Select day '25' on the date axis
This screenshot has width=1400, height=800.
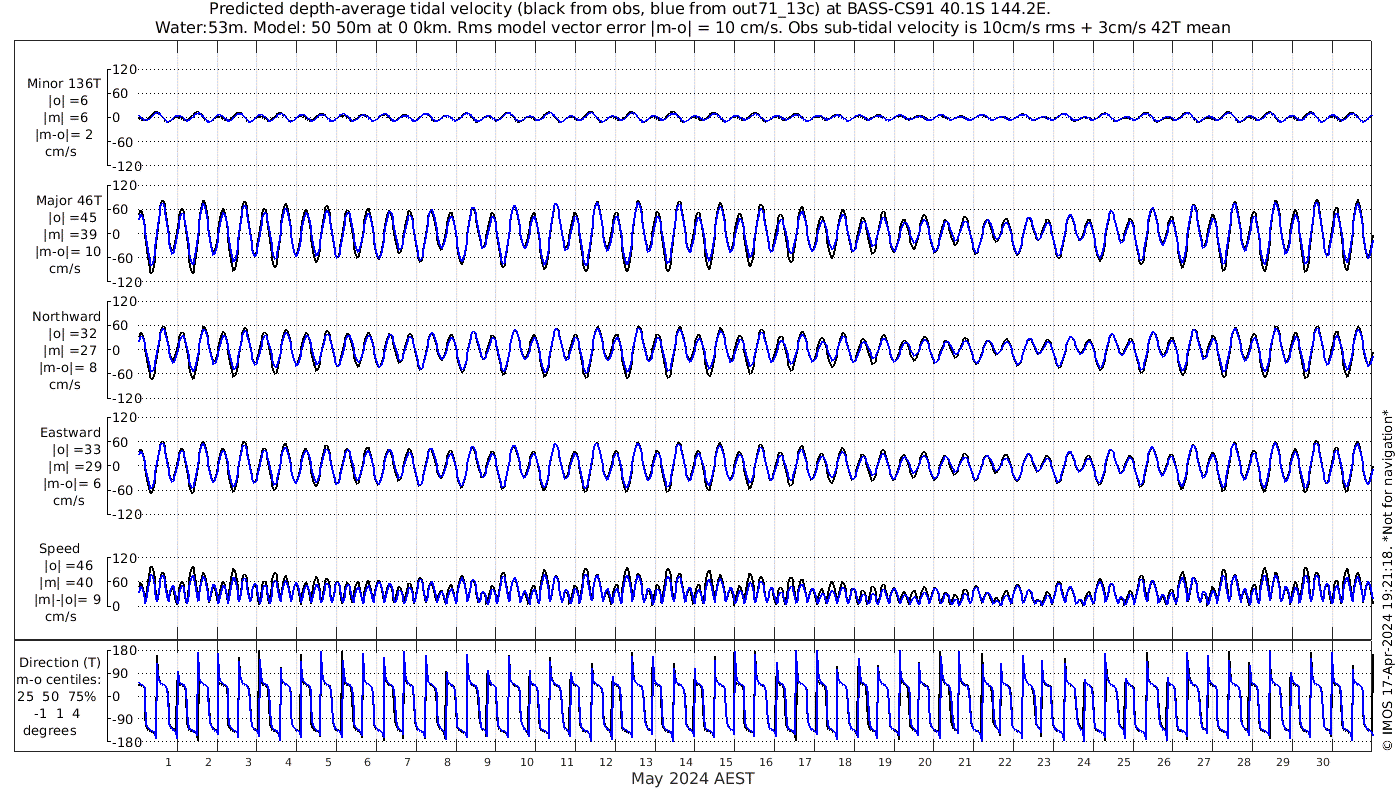[x=1124, y=762]
